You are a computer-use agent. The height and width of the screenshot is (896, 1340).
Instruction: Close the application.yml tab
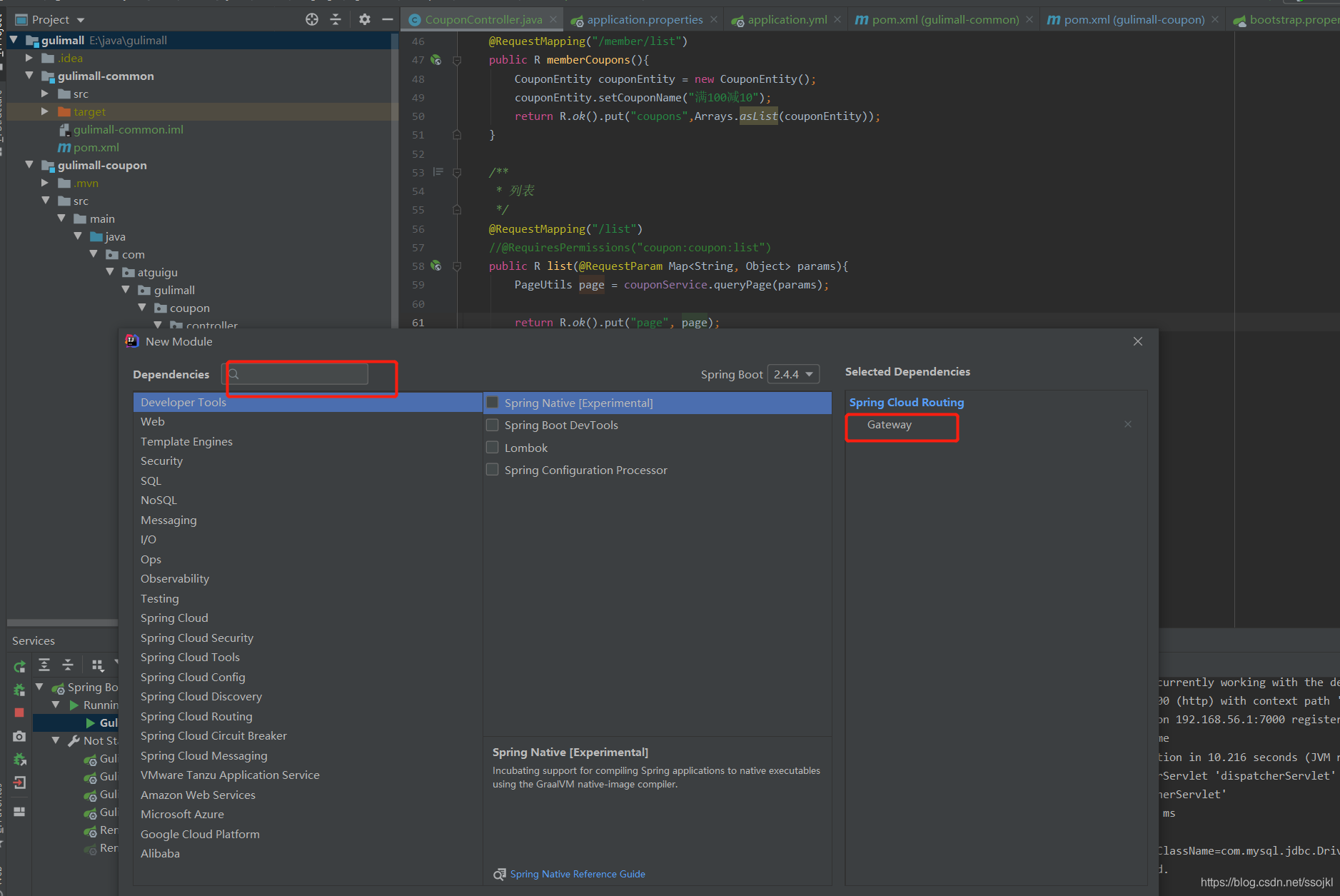837,19
